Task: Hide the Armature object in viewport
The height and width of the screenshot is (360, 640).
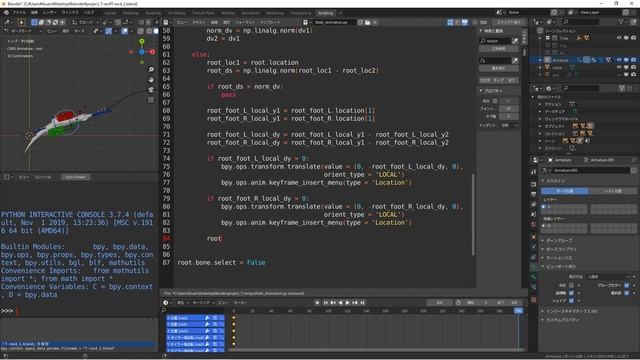Action: [x=619, y=60]
